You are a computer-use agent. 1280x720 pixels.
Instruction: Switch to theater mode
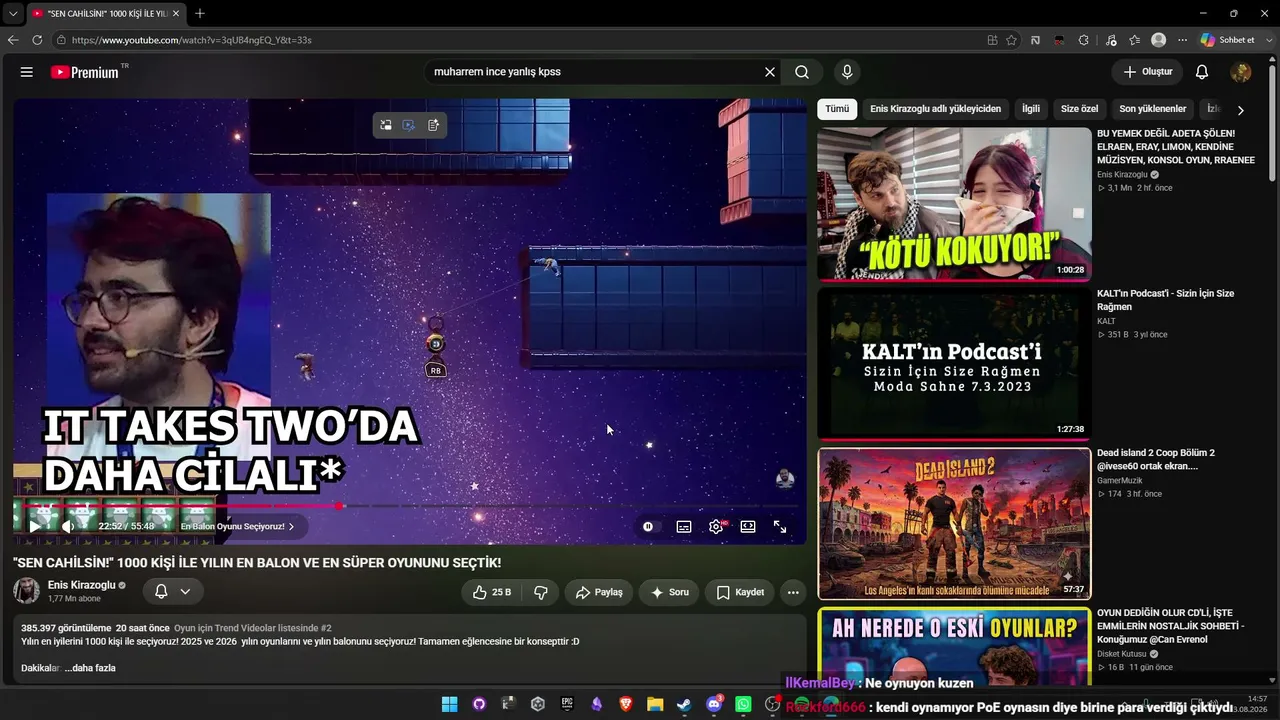748,527
